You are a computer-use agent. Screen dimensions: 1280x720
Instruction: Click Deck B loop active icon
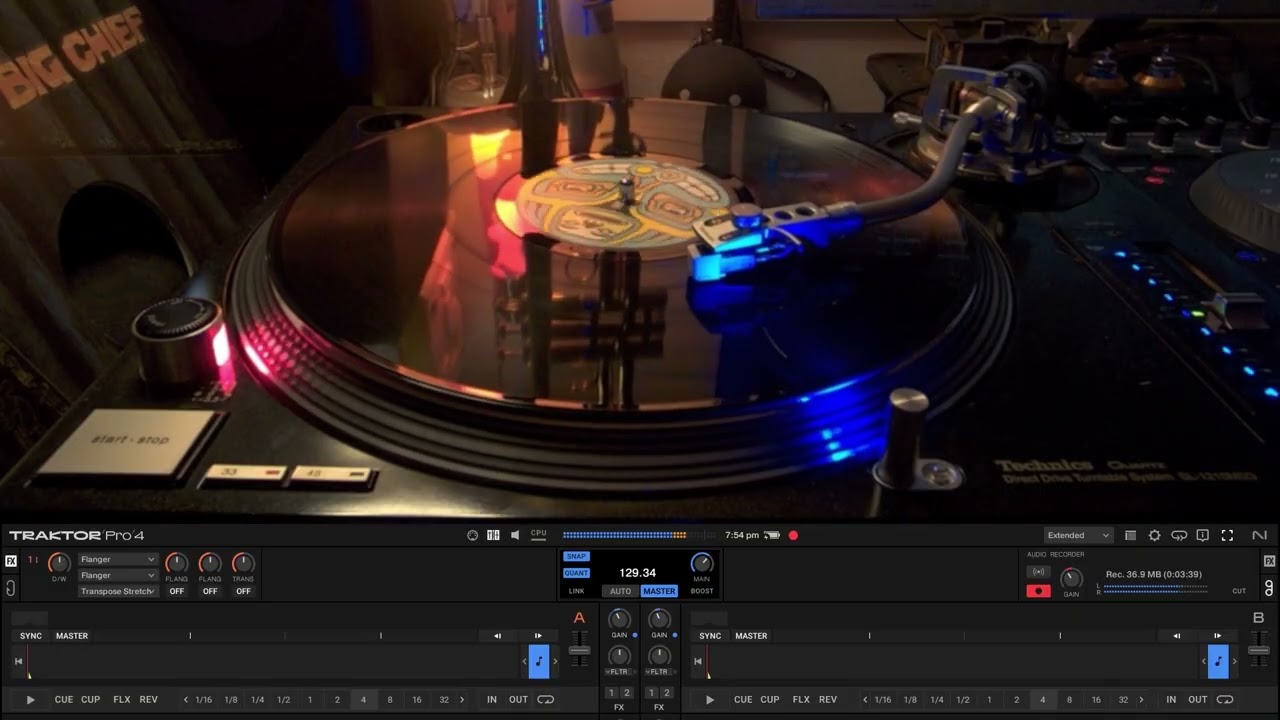(1225, 700)
